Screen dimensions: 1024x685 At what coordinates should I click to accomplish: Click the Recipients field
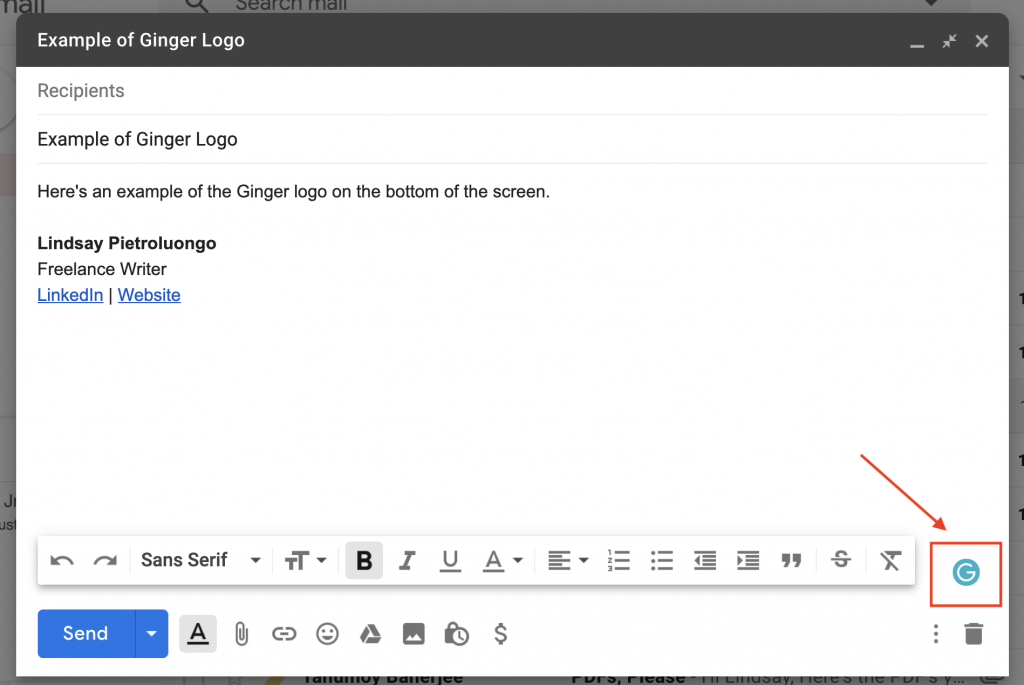(512, 91)
